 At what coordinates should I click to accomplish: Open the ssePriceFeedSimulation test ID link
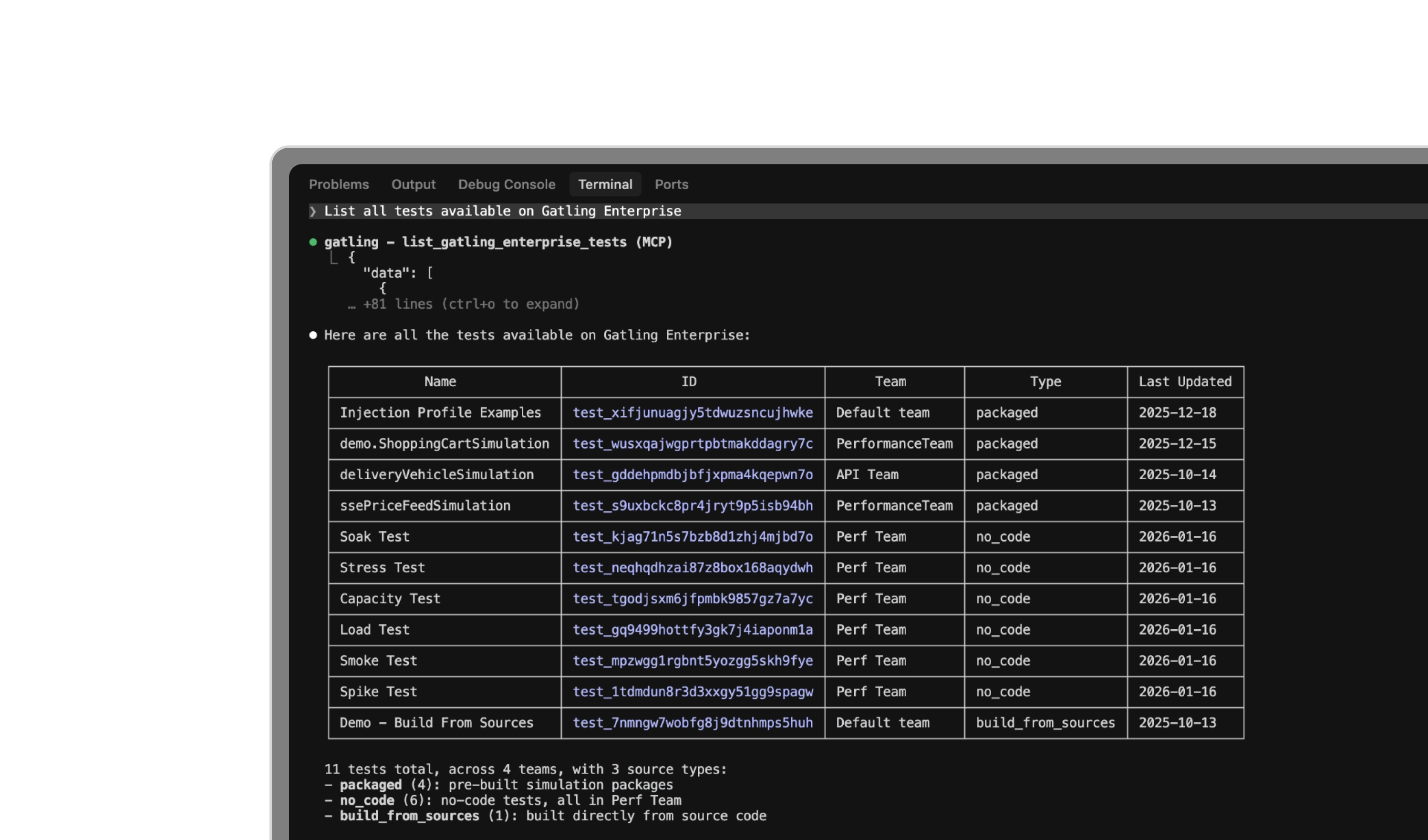(x=692, y=506)
